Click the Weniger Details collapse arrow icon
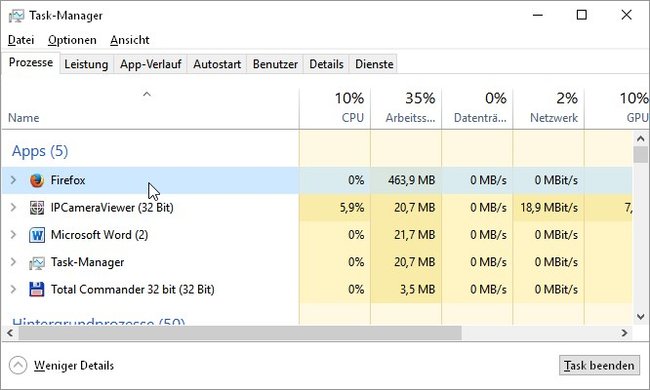The height and width of the screenshot is (390, 650). coord(18,366)
